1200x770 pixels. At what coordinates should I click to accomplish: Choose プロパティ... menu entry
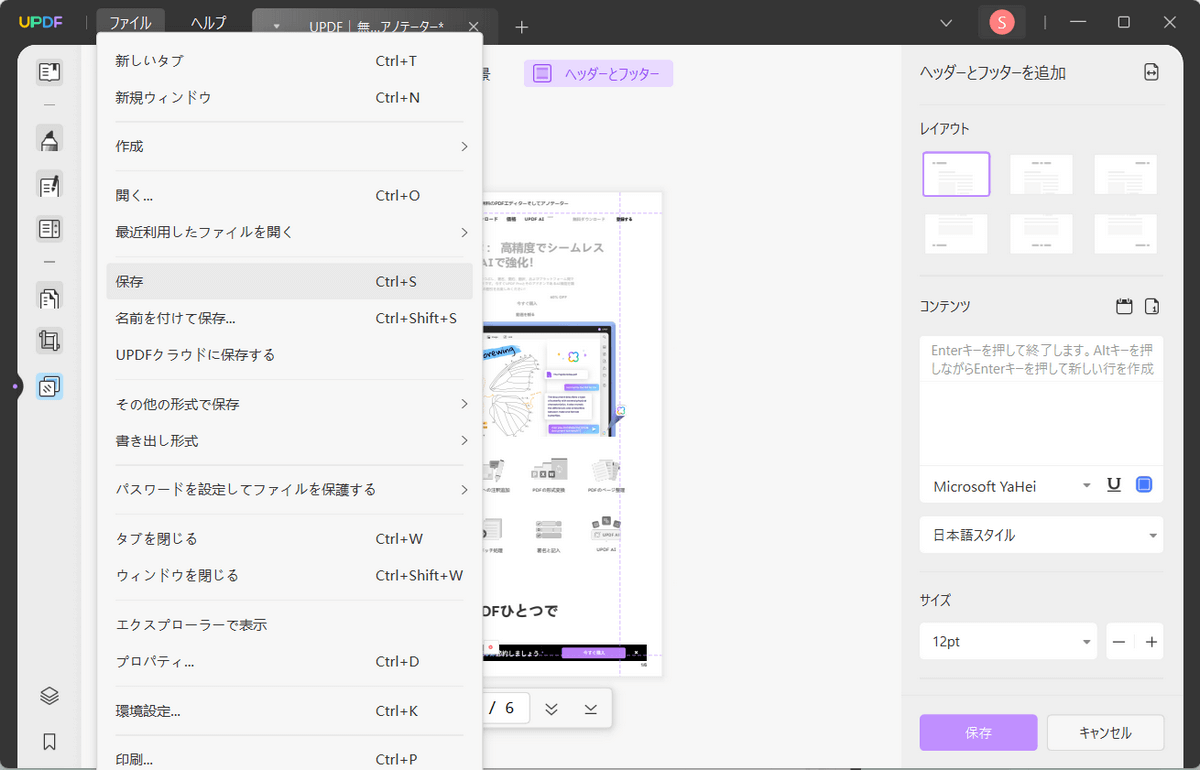coord(289,662)
